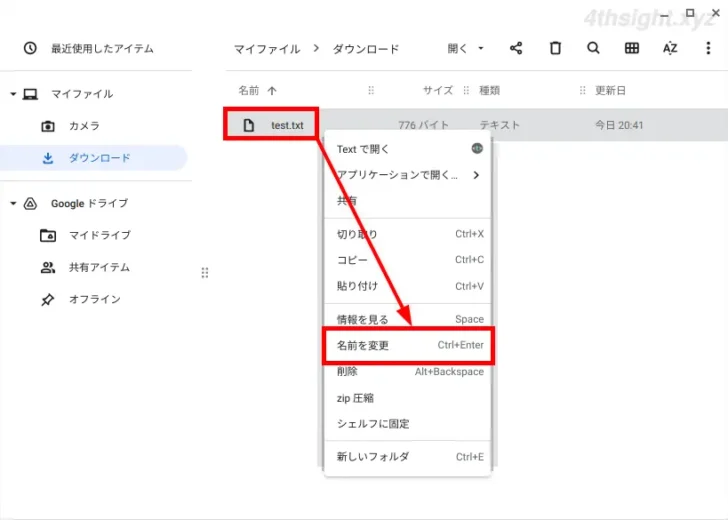Click column grip after 名前 header
This screenshot has height=520, width=728.
[371, 91]
